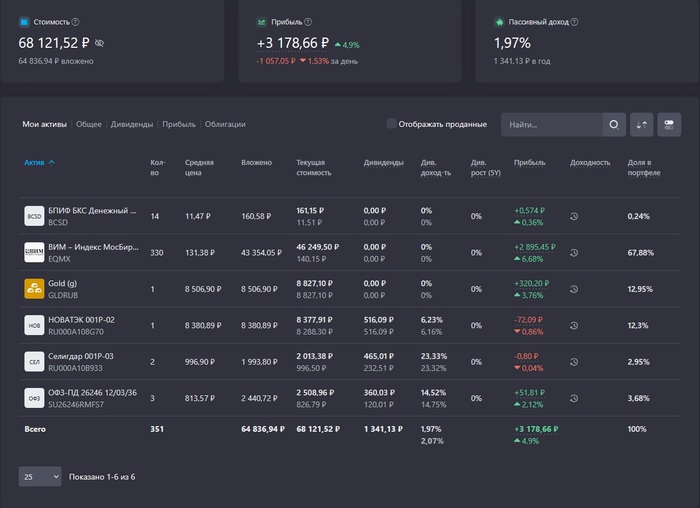Image resolution: width=700 pixels, height=508 pixels.
Task: Open yield history icon for ОФЗ-ПД row
Action: point(575,397)
